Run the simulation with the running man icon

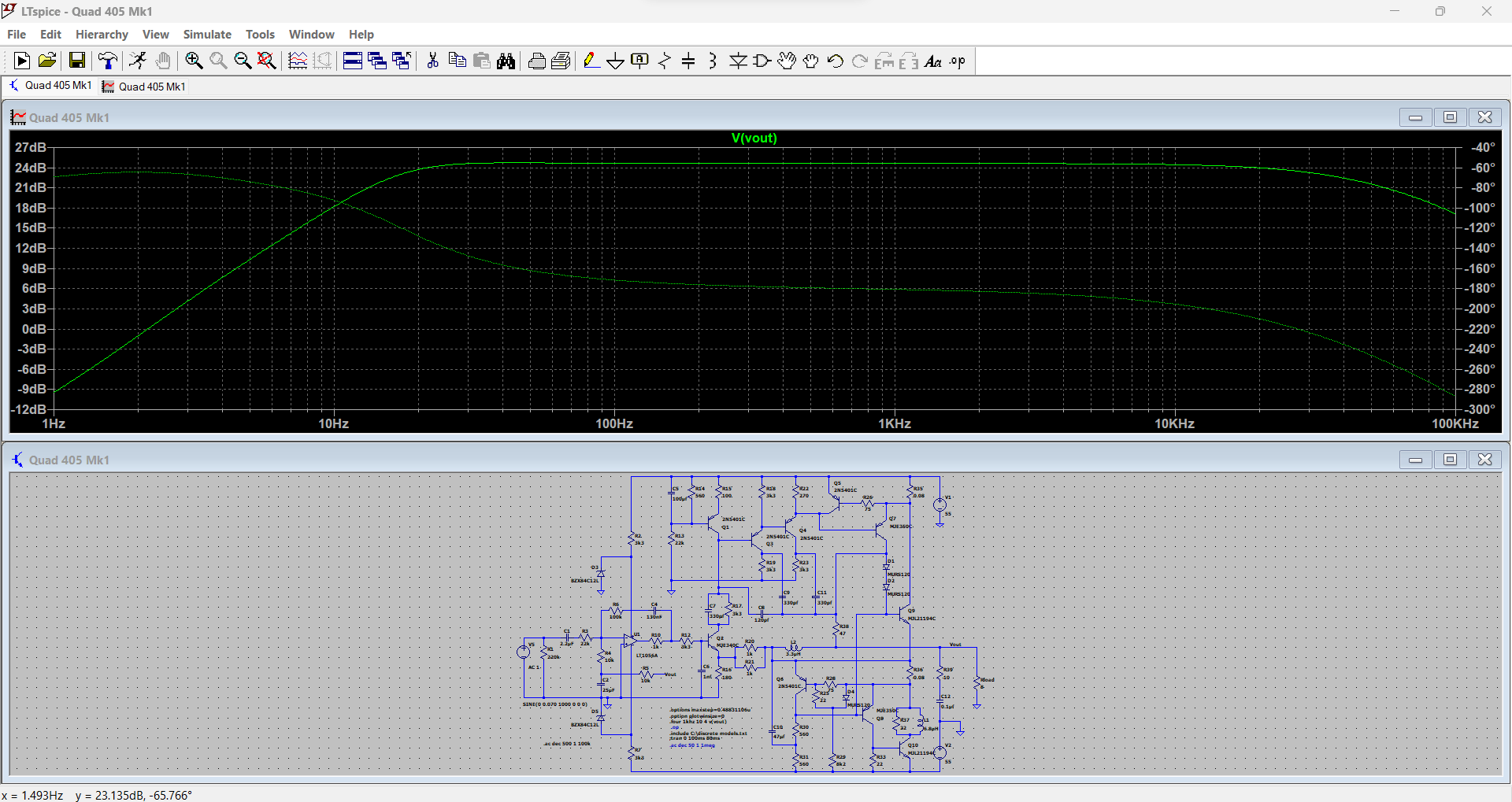pos(138,61)
